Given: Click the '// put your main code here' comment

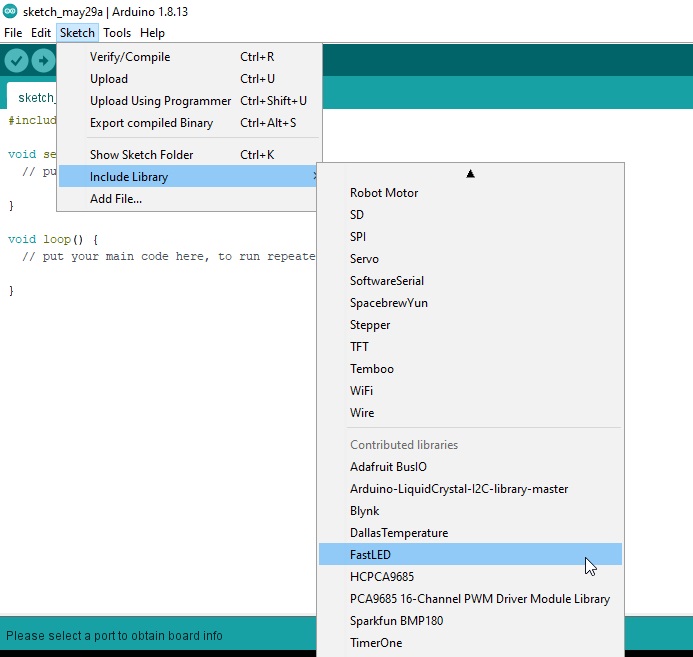Looking at the screenshot, I should (169, 257).
